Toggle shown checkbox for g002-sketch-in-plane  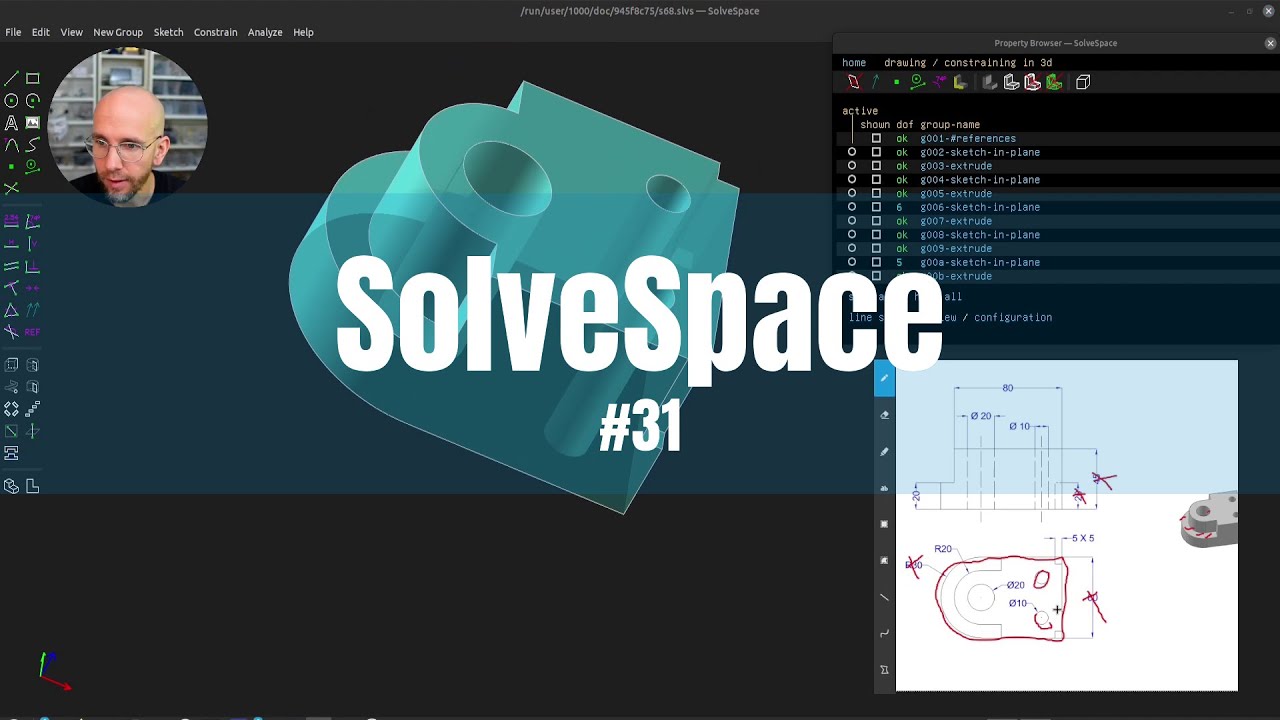876,152
